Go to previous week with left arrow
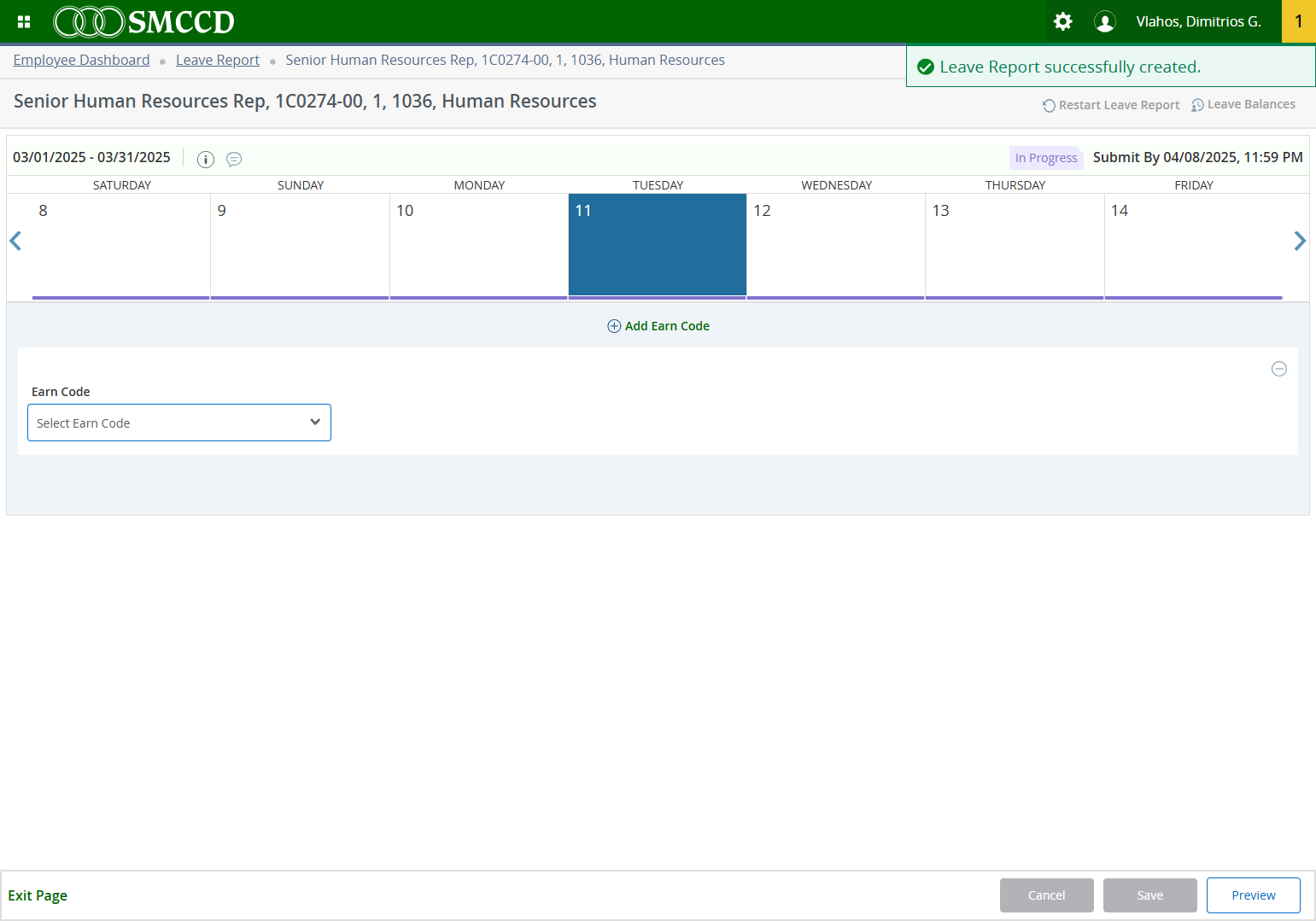This screenshot has width=1316, height=921. point(15,242)
